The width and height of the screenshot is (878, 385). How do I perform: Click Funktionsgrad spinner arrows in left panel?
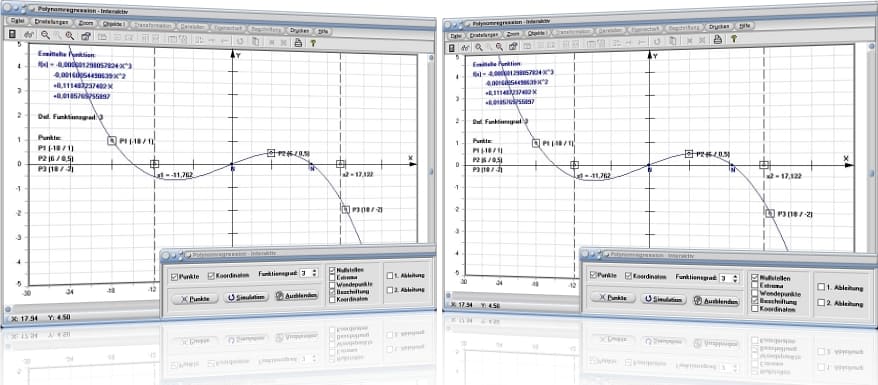click(x=314, y=273)
